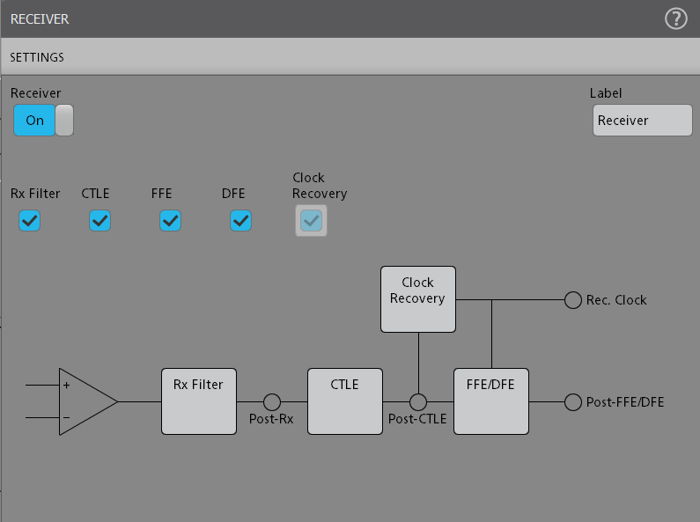Image resolution: width=700 pixels, height=522 pixels.
Task: Click the Clock Recovery checkbox
Action: (x=311, y=221)
